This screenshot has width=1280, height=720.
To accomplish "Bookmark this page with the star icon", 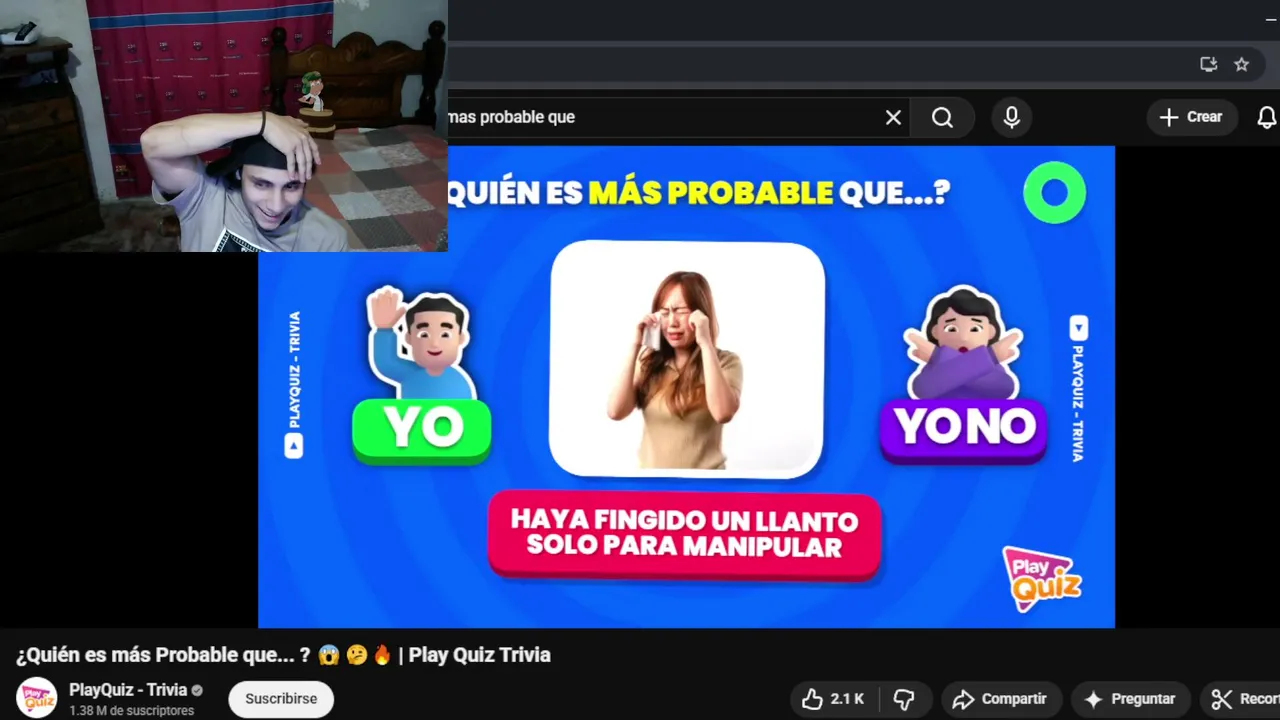I will coord(1241,64).
